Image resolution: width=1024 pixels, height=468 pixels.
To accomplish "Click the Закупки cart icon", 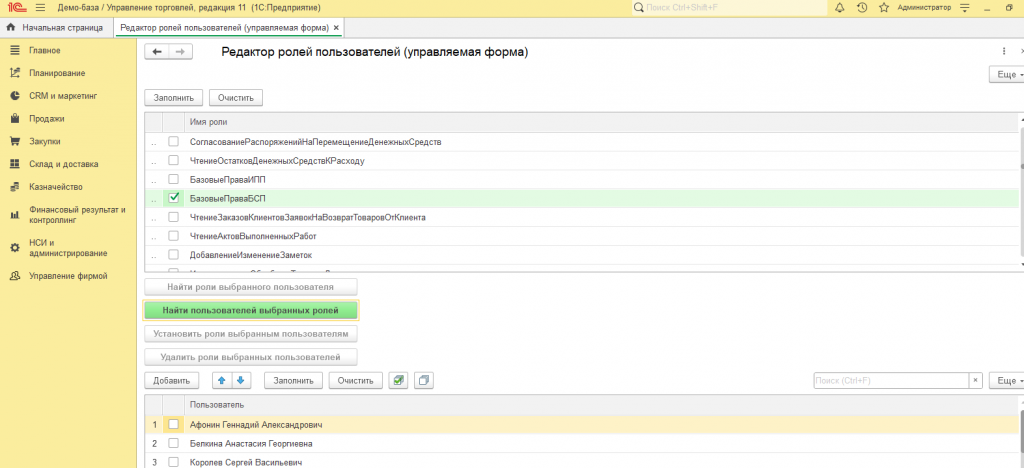I will pyautogui.click(x=14, y=141).
